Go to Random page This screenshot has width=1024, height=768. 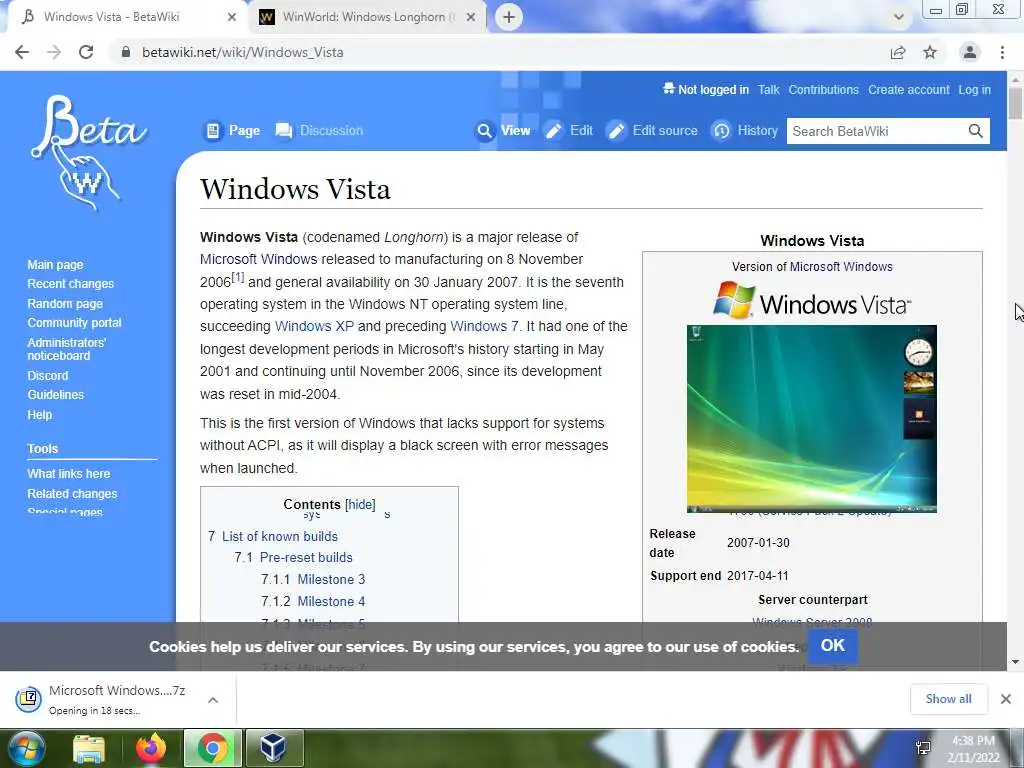pyautogui.click(x=65, y=304)
